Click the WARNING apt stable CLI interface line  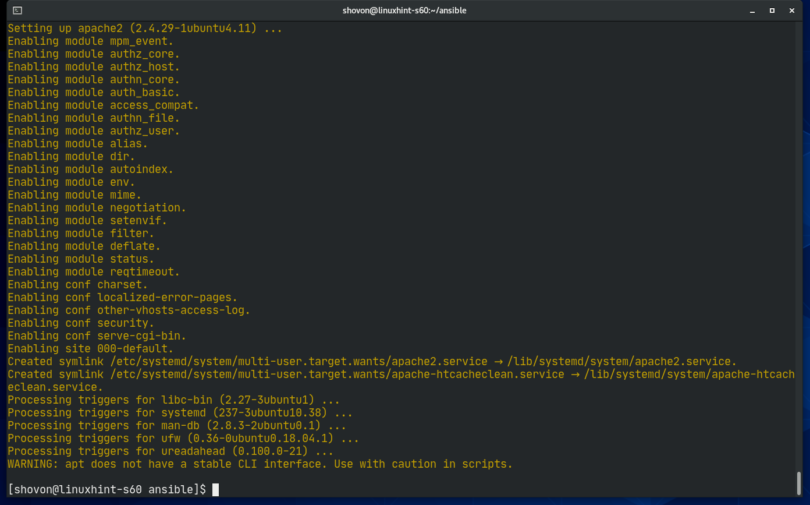coord(260,464)
